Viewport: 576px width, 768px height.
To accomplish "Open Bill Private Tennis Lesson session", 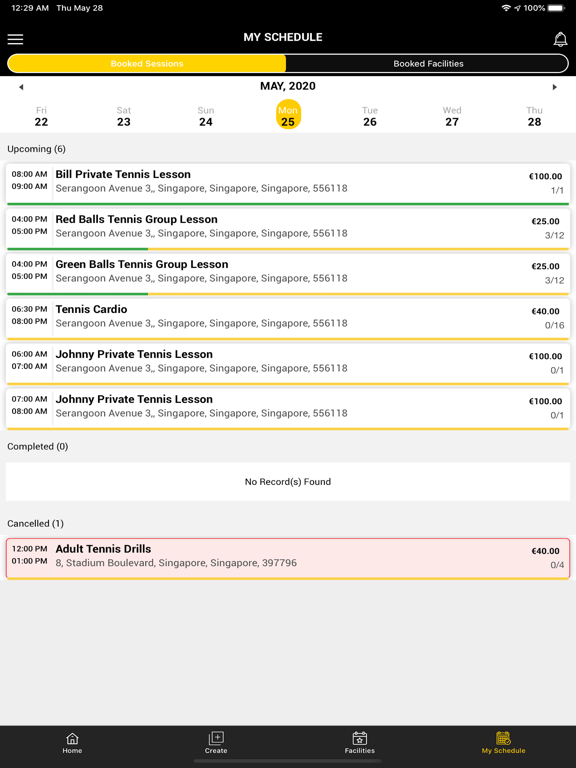I will tap(288, 184).
